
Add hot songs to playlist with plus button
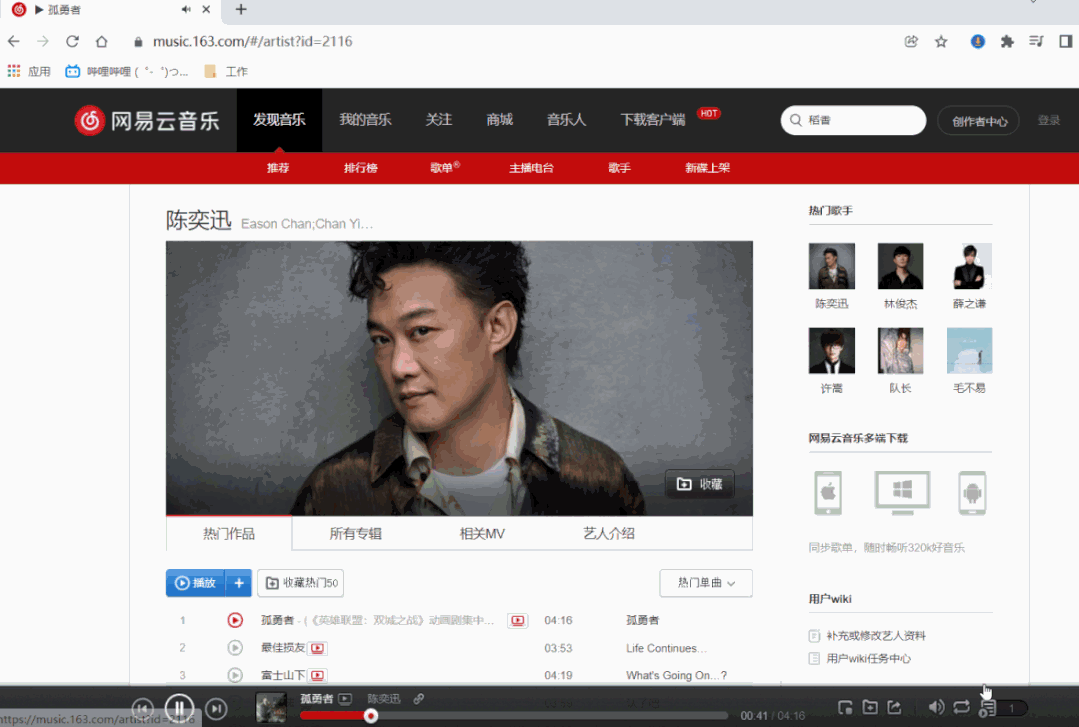click(239, 583)
